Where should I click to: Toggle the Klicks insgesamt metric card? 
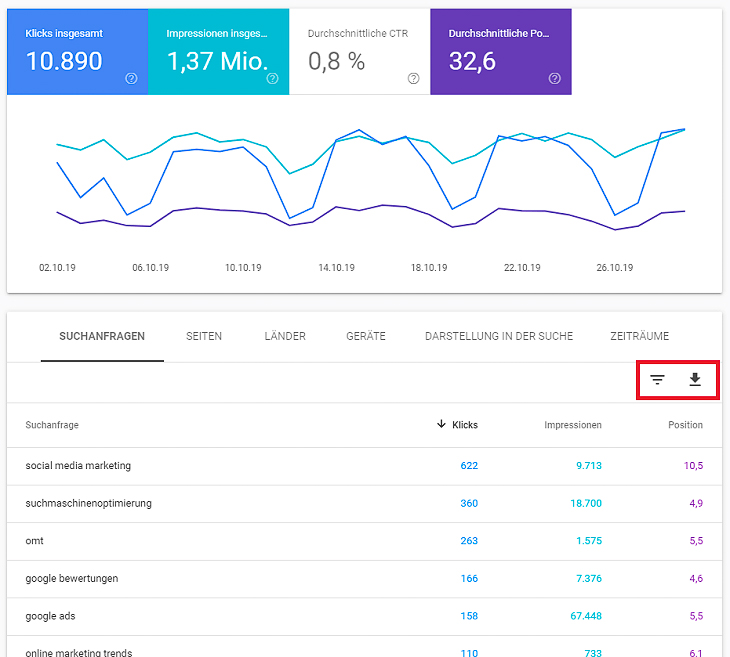click(x=76, y=52)
